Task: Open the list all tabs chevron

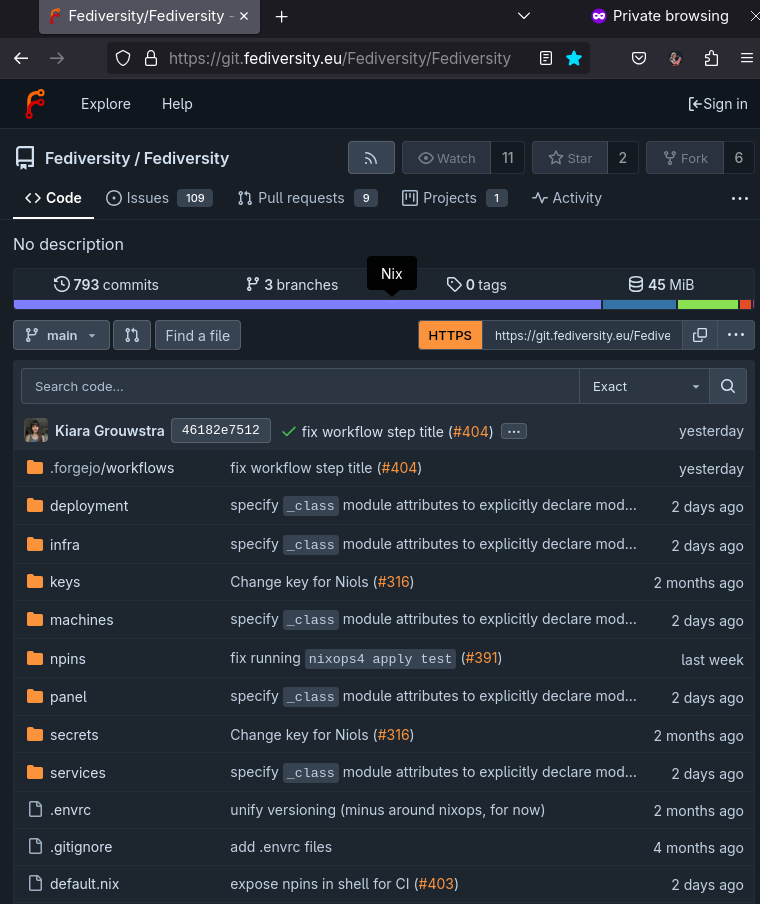Action: 524,16
